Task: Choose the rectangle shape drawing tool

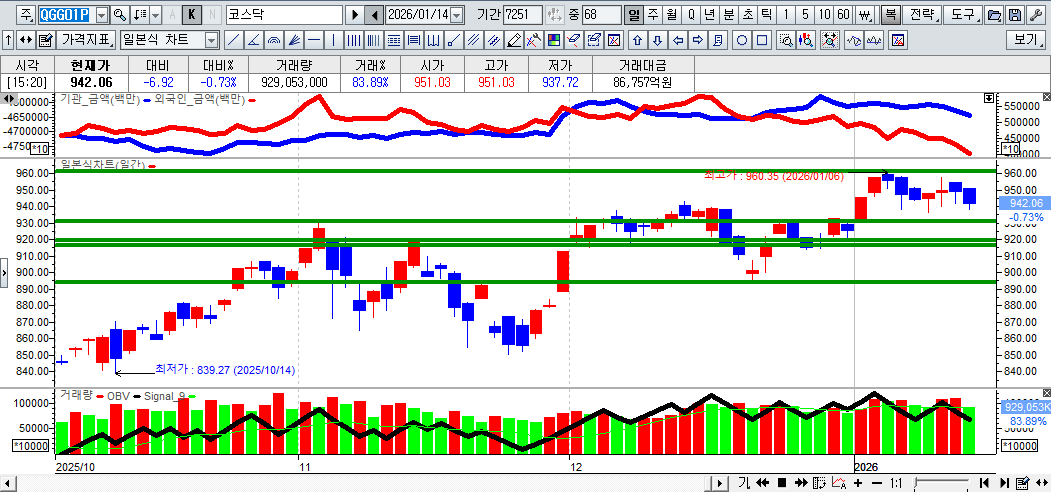Action: point(761,40)
